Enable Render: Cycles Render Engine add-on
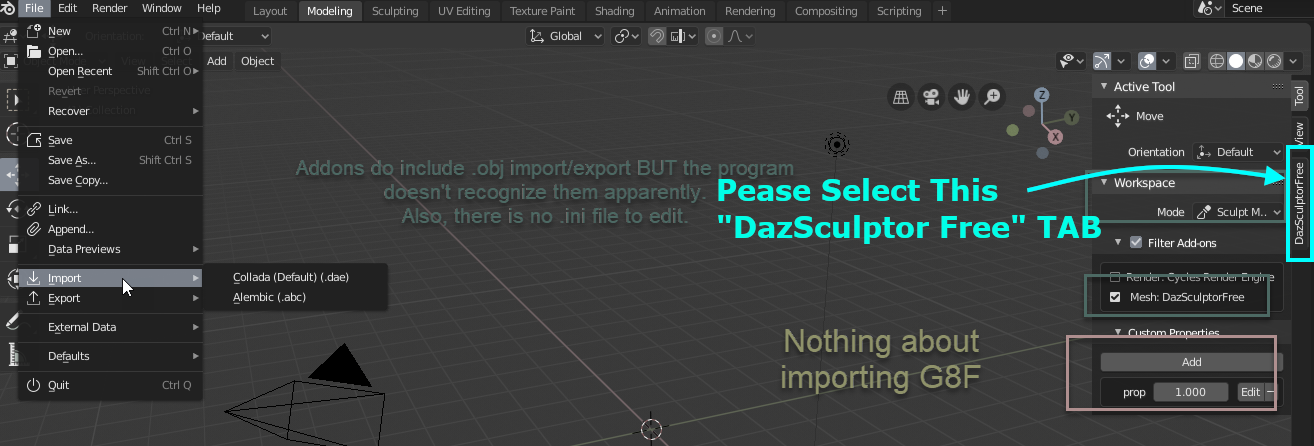1314x446 pixels. 1115,277
